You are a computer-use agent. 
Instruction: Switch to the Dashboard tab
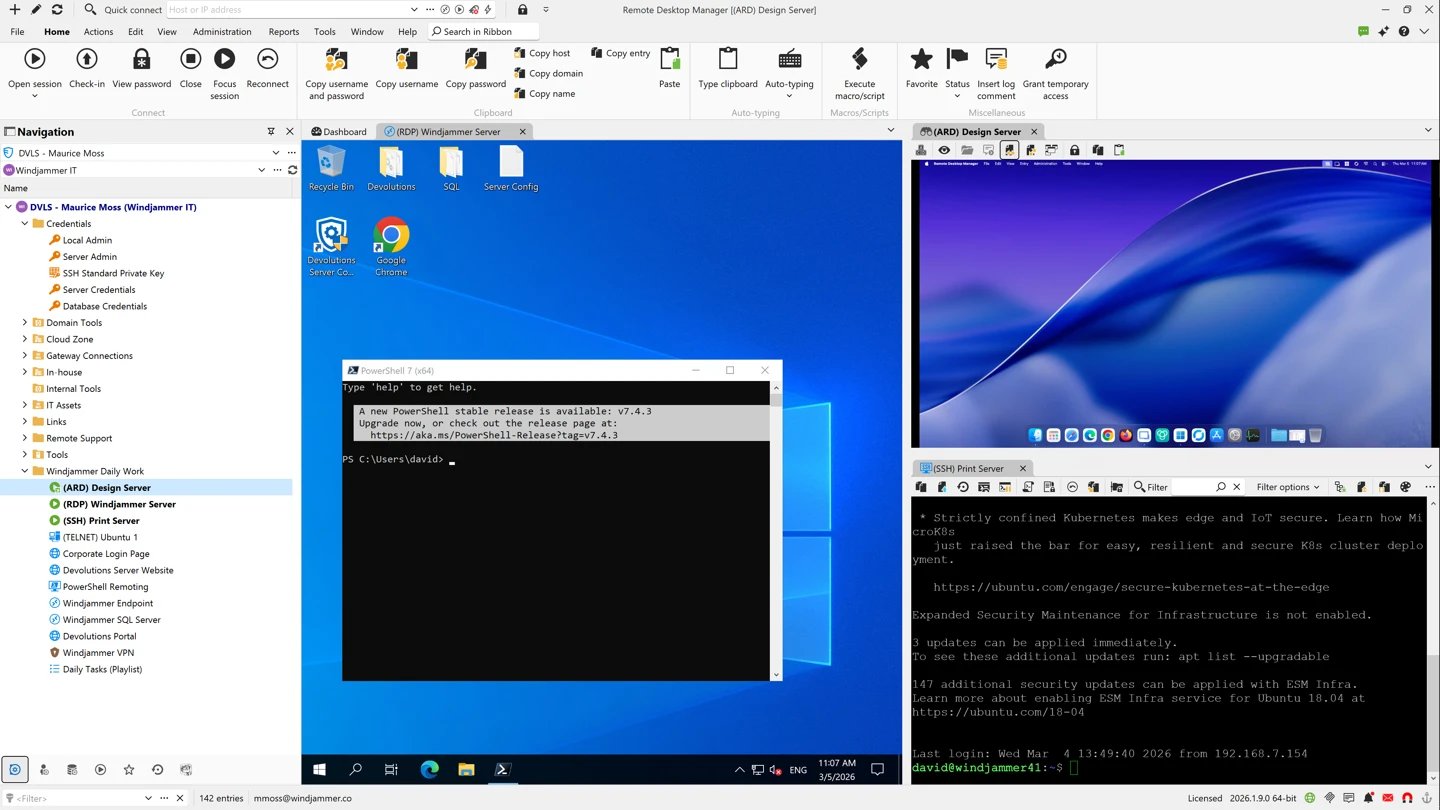coord(339,131)
